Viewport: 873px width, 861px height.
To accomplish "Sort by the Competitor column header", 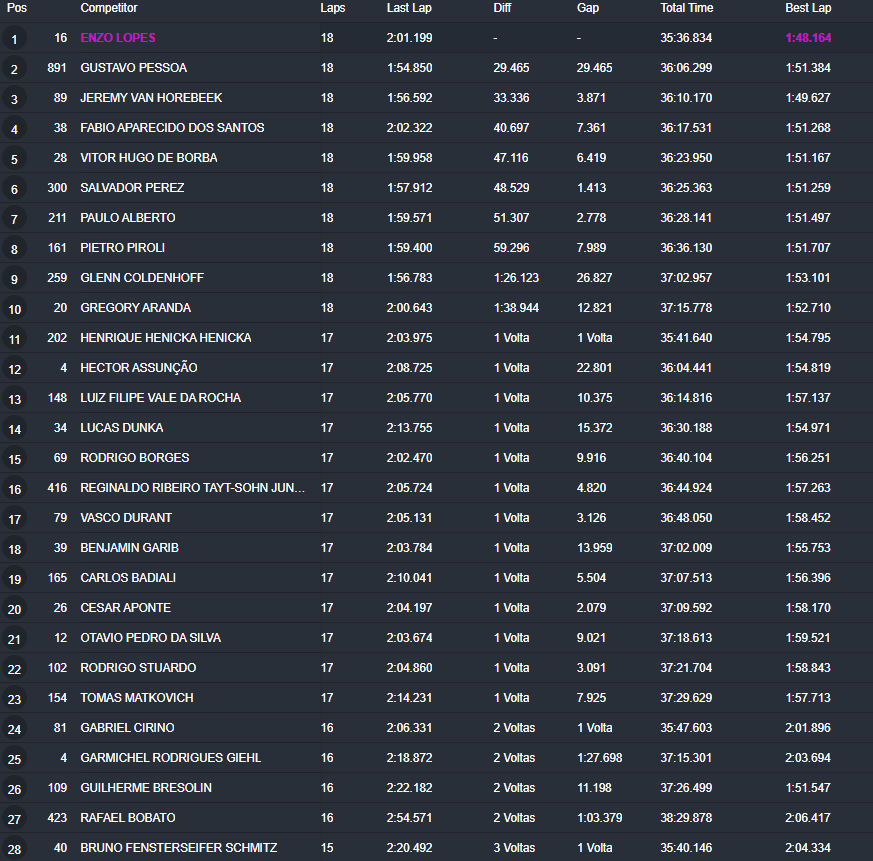I will (109, 8).
